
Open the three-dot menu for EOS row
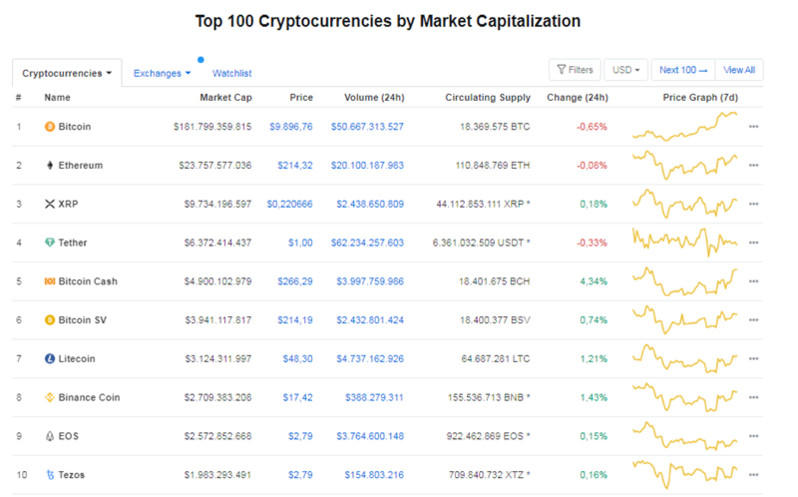click(x=753, y=436)
